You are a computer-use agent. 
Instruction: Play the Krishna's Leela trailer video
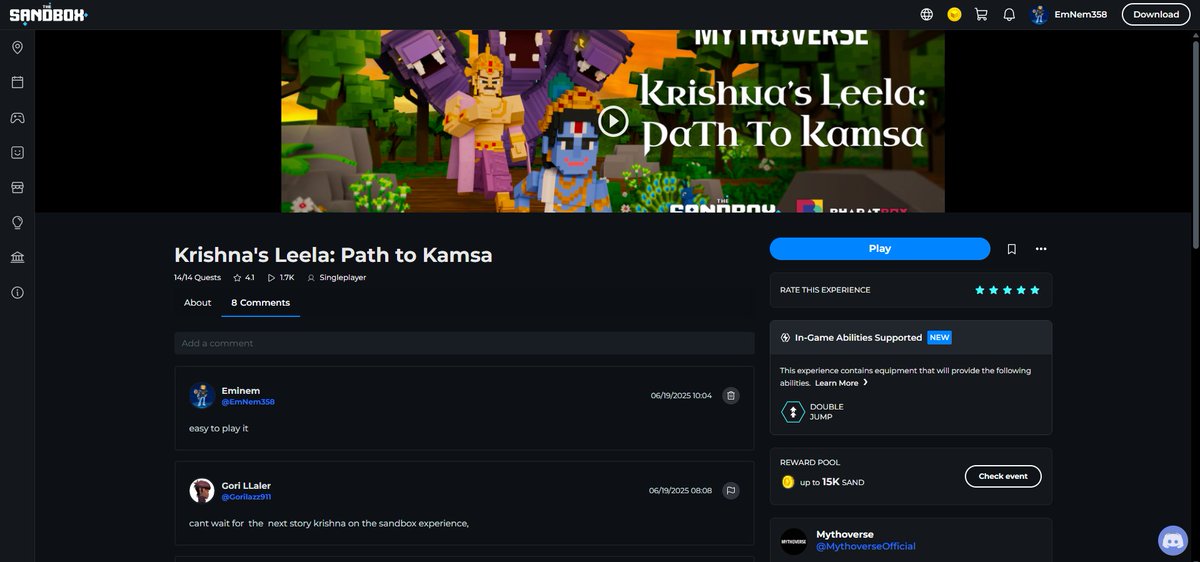coord(613,121)
